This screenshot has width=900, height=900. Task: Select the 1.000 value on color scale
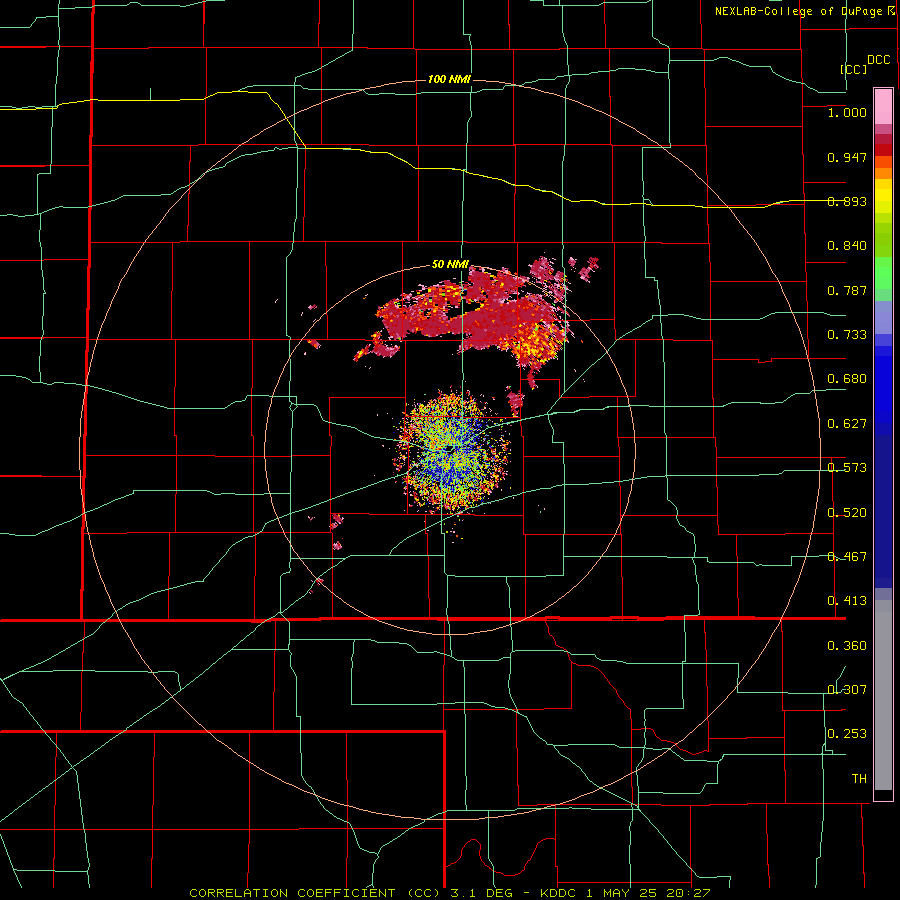[847, 112]
